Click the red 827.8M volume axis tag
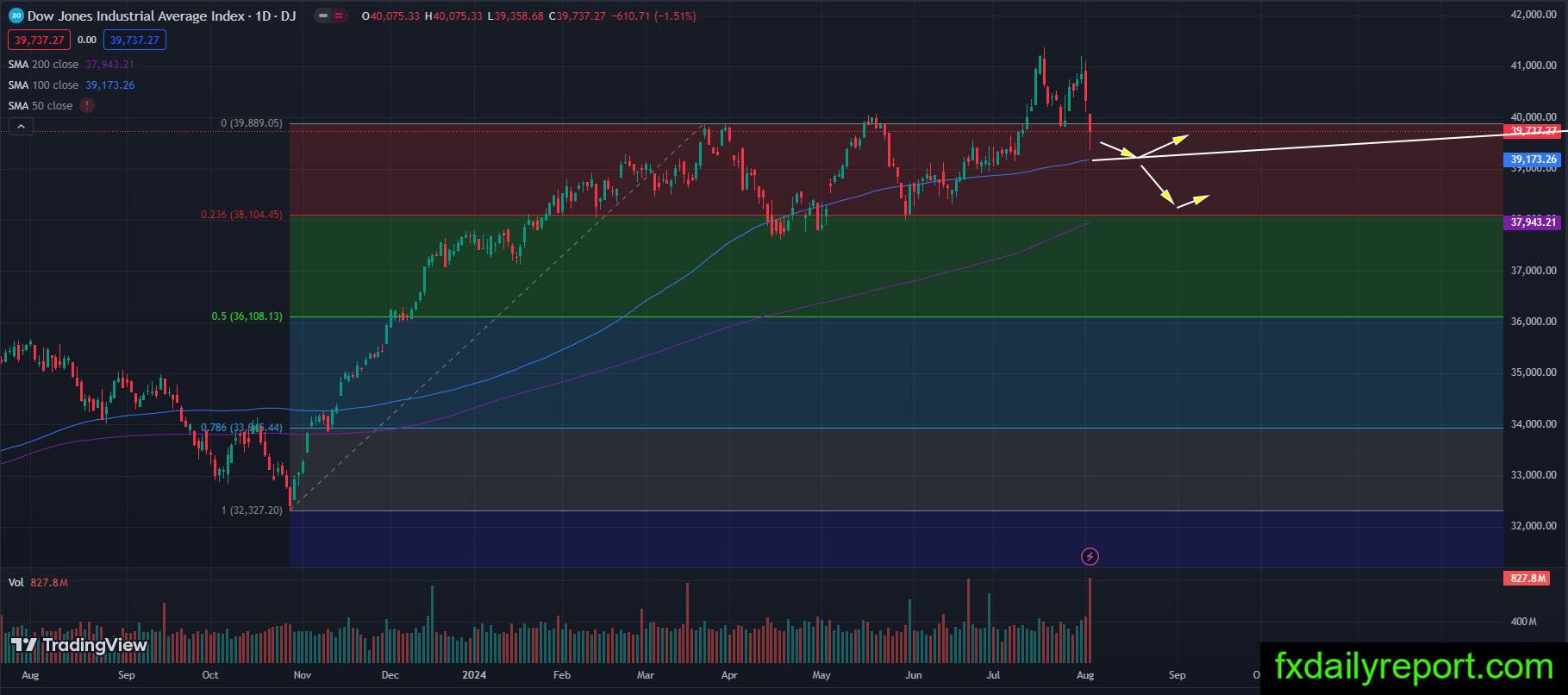This screenshot has height=695, width=1568. pyautogui.click(x=1526, y=578)
